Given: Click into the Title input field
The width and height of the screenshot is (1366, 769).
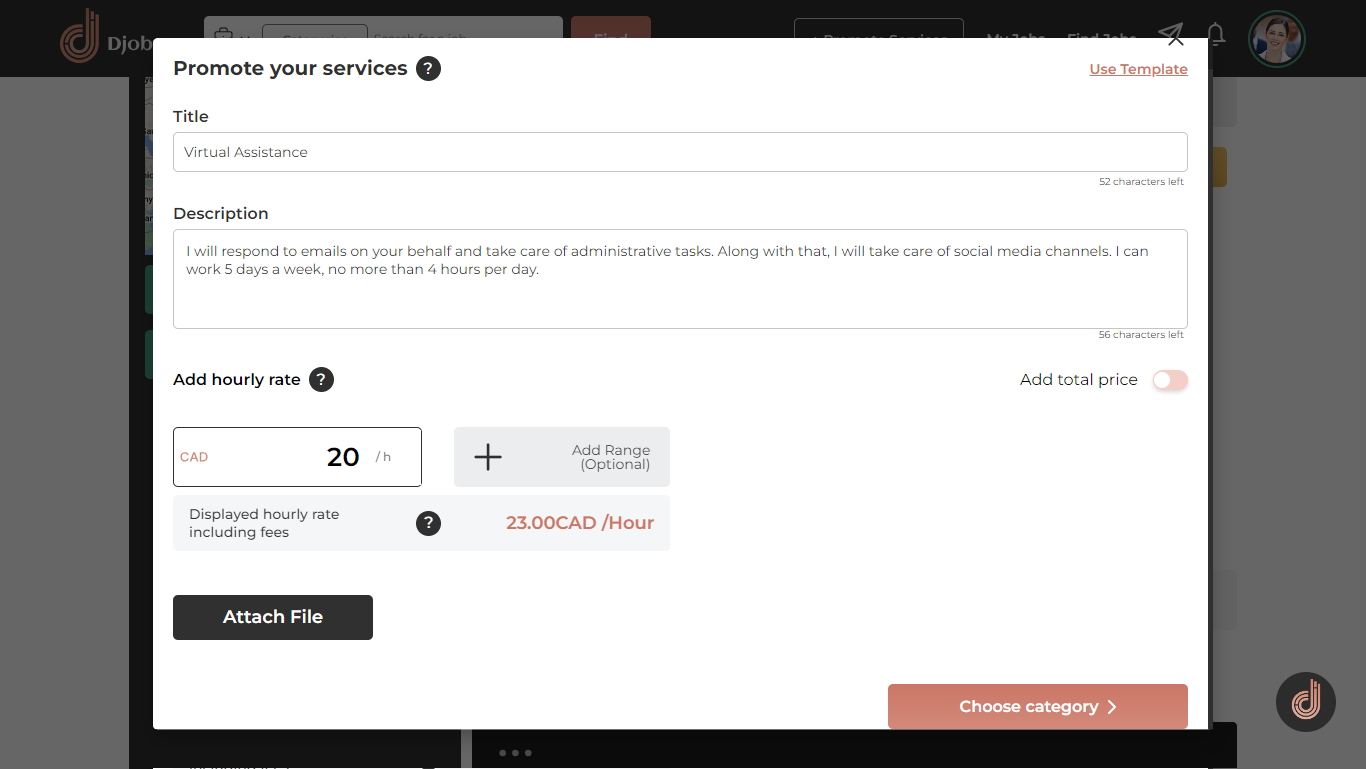Looking at the screenshot, I should point(680,152).
